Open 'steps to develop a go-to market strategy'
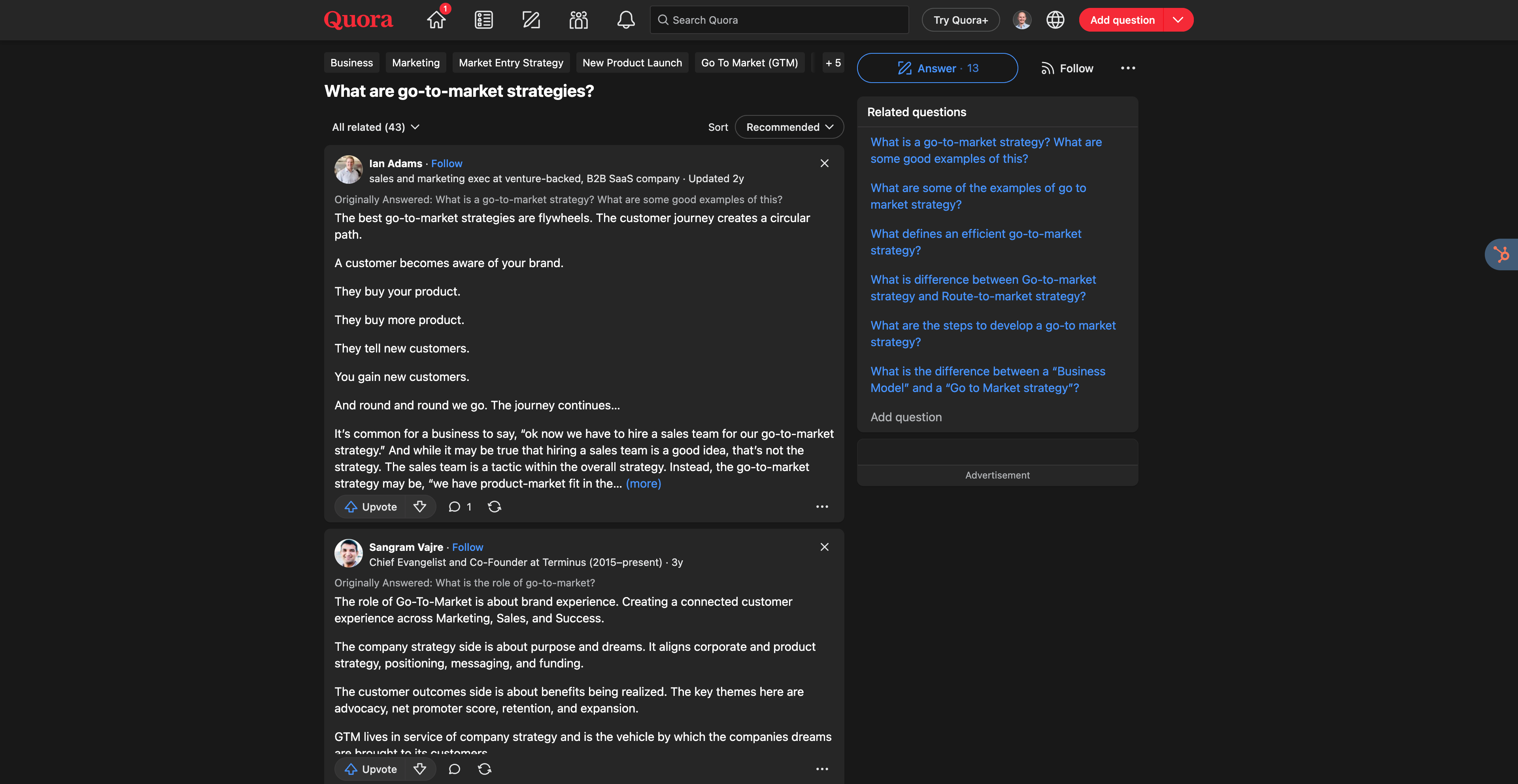The image size is (1518, 784). click(993, 334)
